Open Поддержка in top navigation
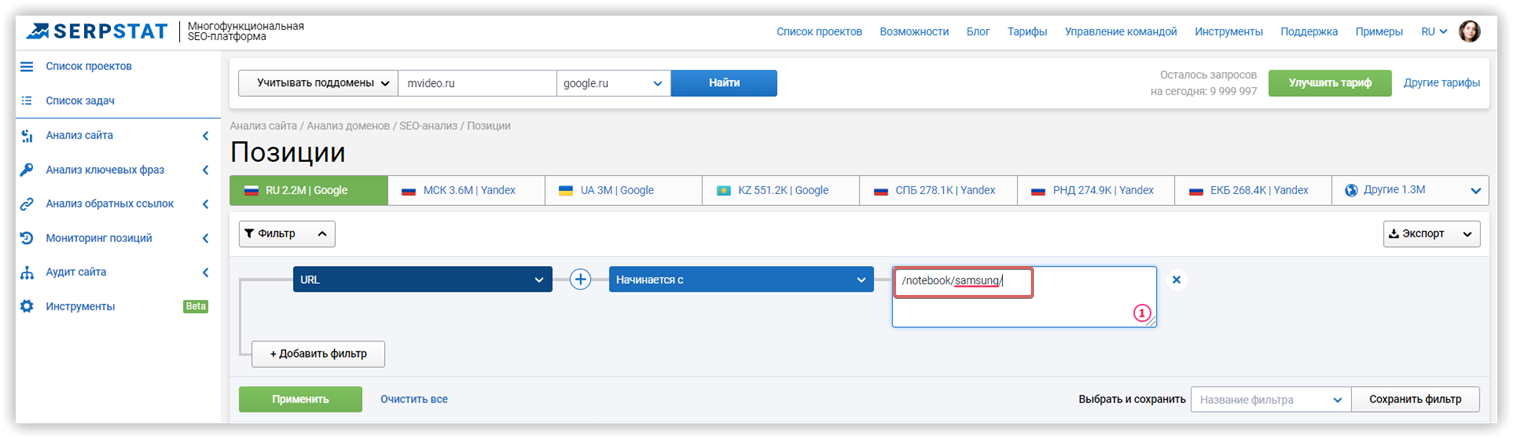This screenshot has width=1513, height=439. (1309, 32)
